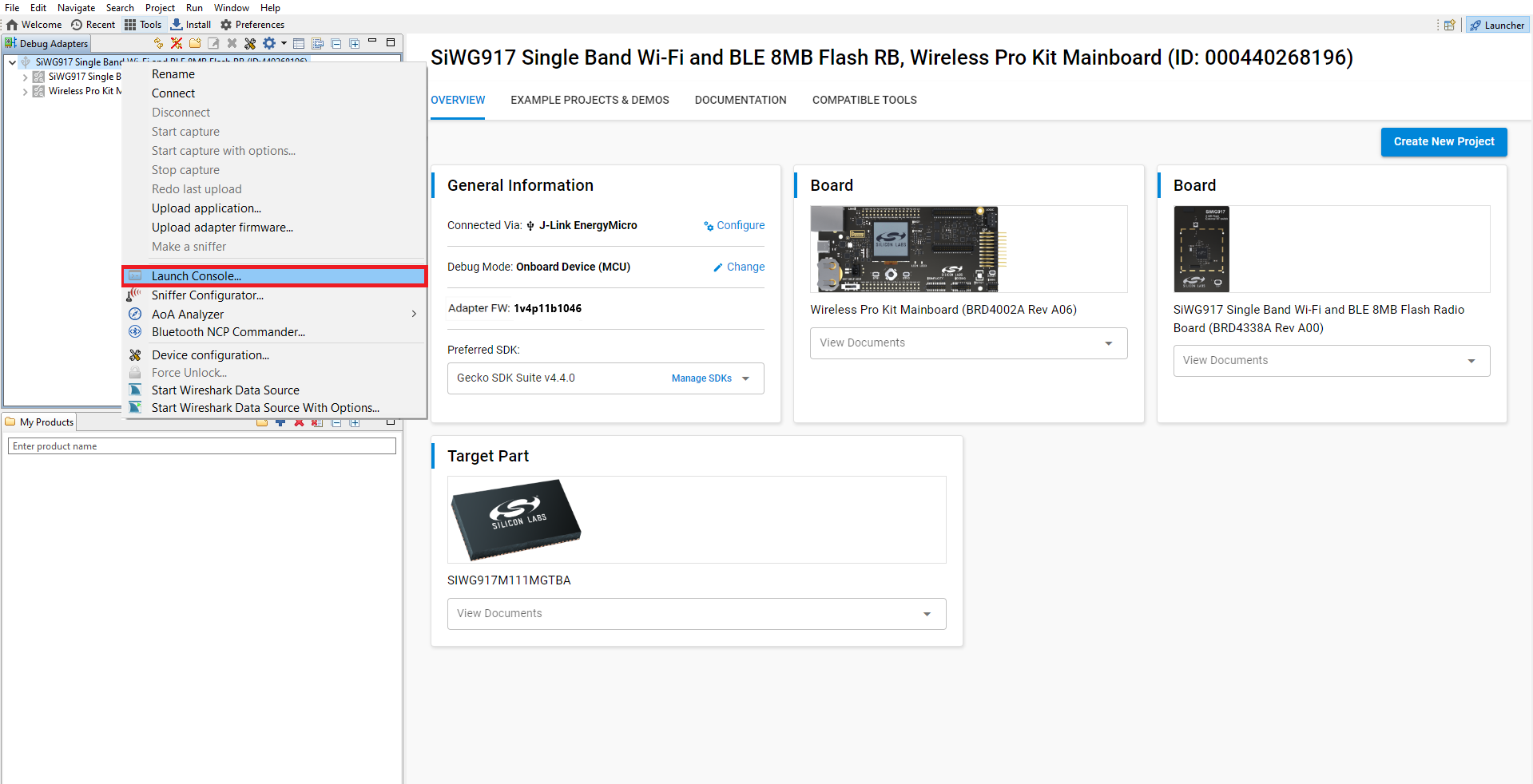The height and width of the screenshot is (784, 1533).
Task: Collapse the SiWG917 Single Band root tree node
Action: pyautogui.click(x=13, y=62)
